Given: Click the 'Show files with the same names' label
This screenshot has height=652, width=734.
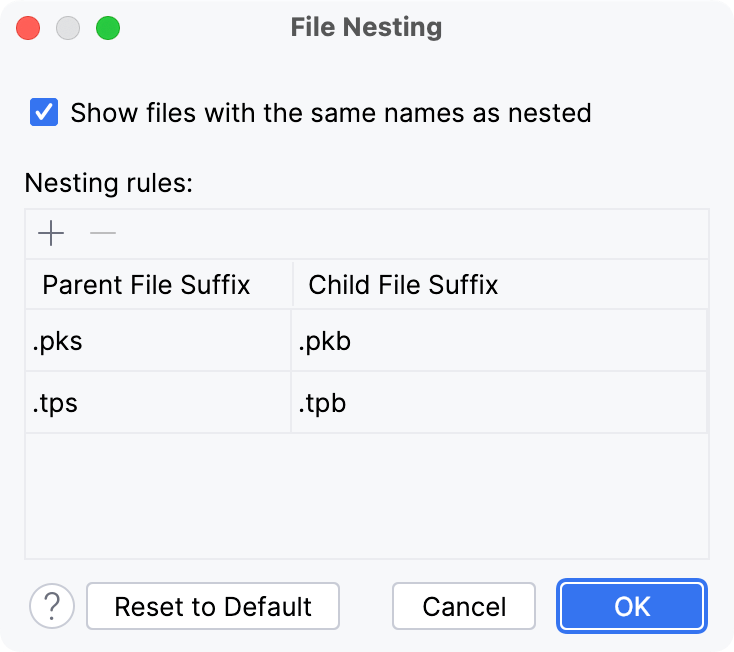Looking at the screenshot, I should (x=330, y=112).
